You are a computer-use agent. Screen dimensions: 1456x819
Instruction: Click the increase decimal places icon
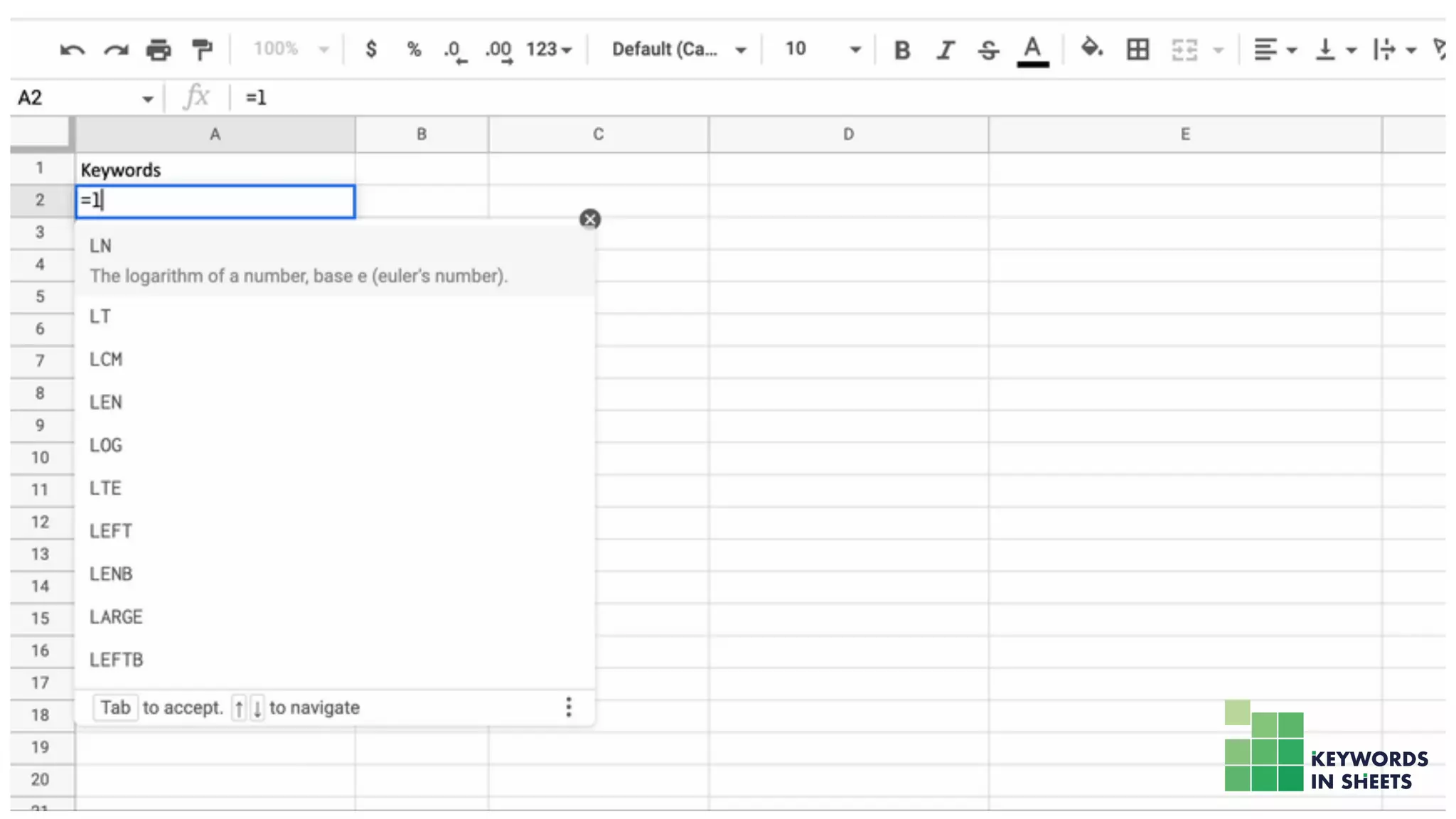pyautogui.click(x=498, y=50)
